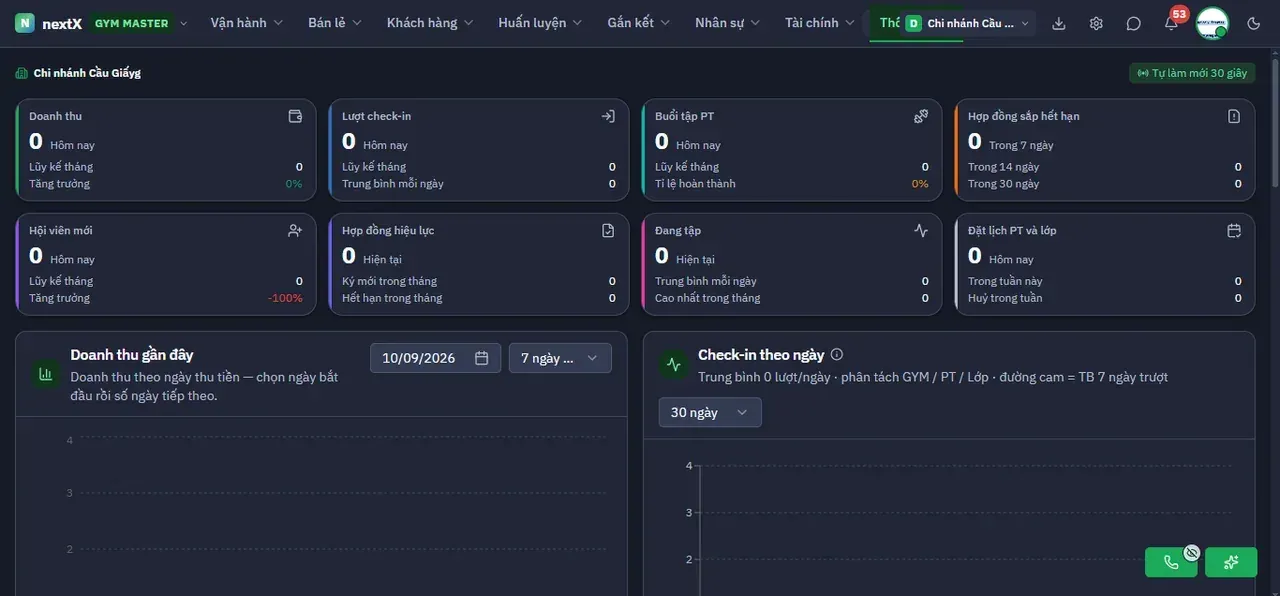Open the Bán lẻ menu
1280x596 pixels.
335,23
